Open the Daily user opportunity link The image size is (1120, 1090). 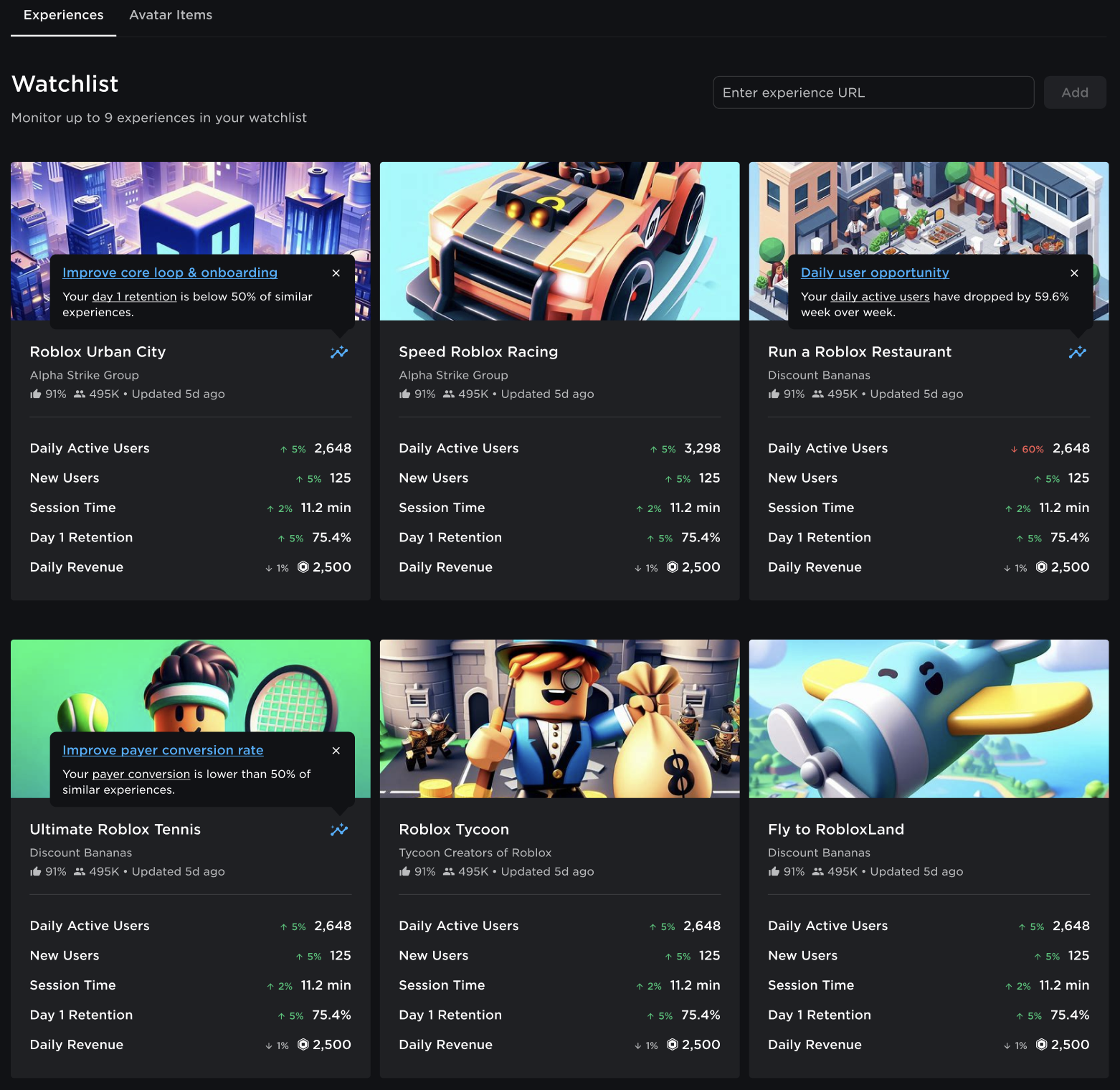pyautogui.click(x=875, y=272)
